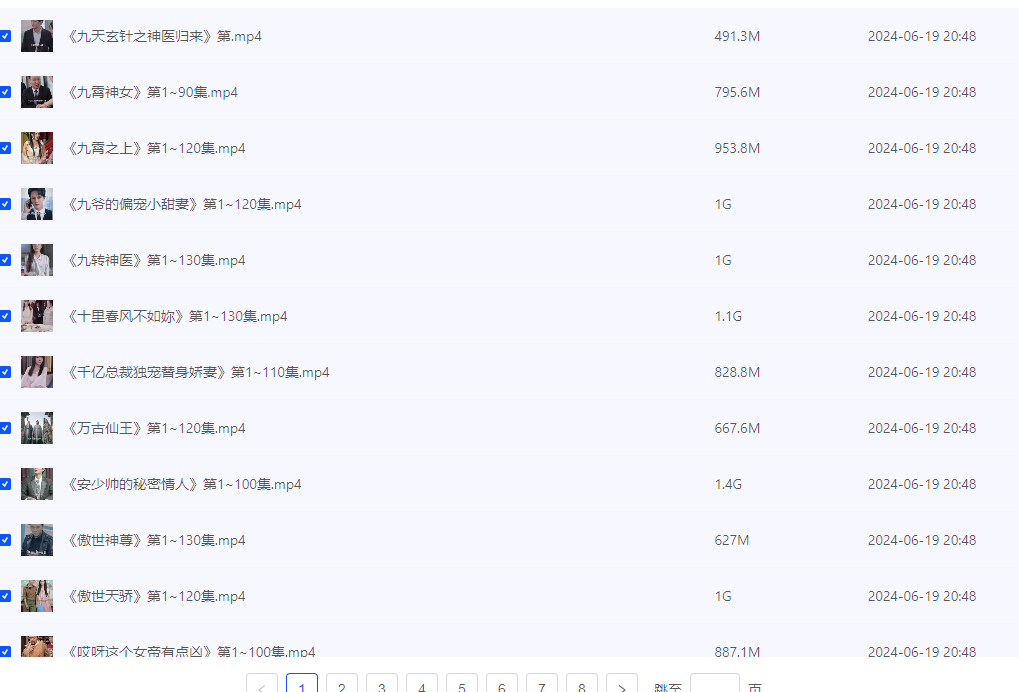The height and width of the screenshot is (692, 1019).
Task: Click the previous page arrow
Action: click(262, 684)
